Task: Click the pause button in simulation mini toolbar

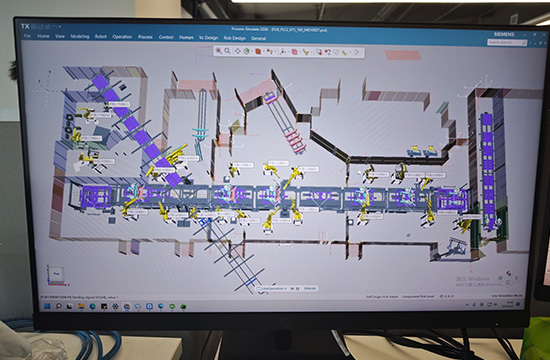Action: (x=297, y=288)
